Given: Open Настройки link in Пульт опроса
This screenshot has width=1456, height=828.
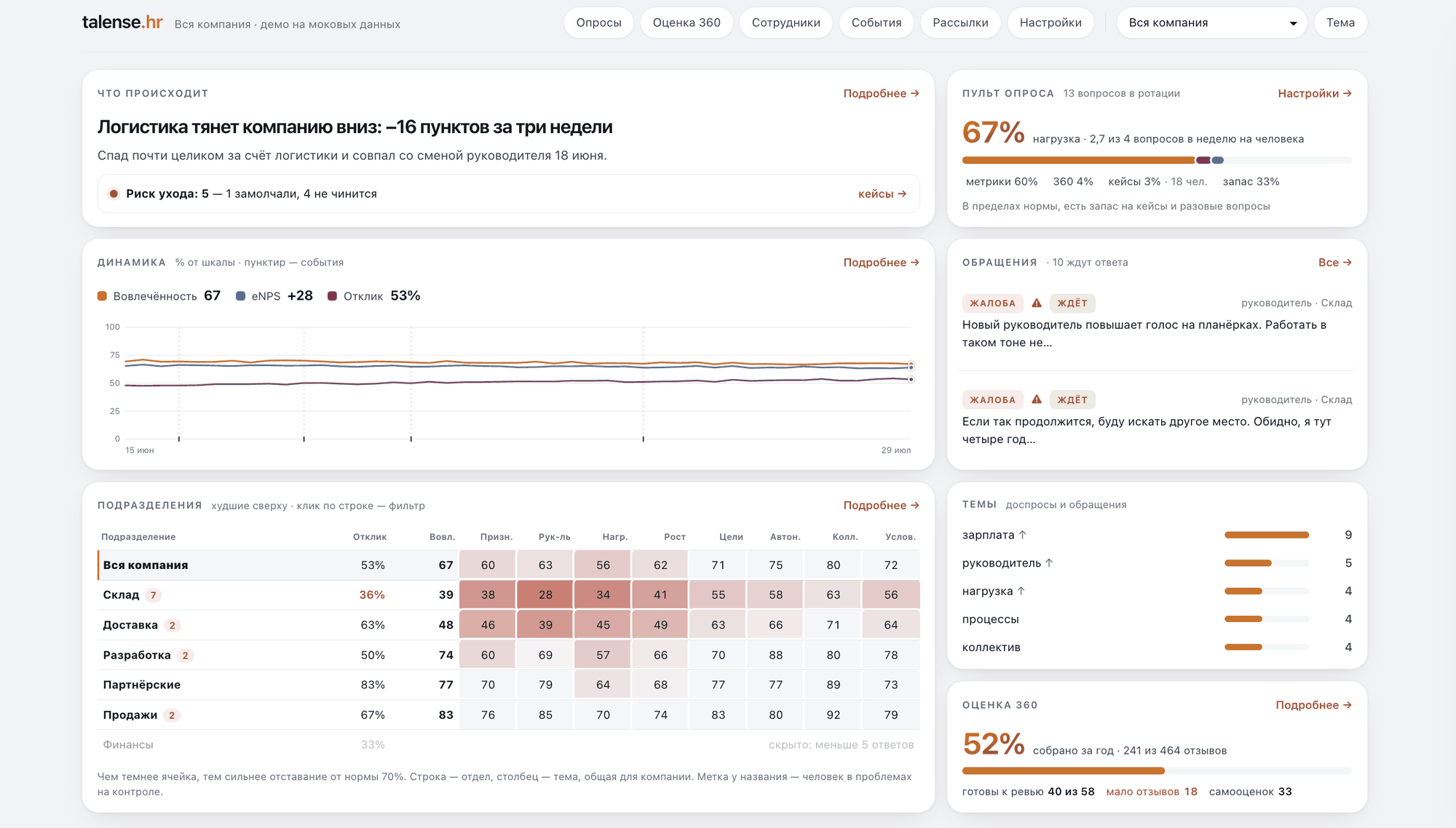Looking at the screenshot, I should (1315, 93).
